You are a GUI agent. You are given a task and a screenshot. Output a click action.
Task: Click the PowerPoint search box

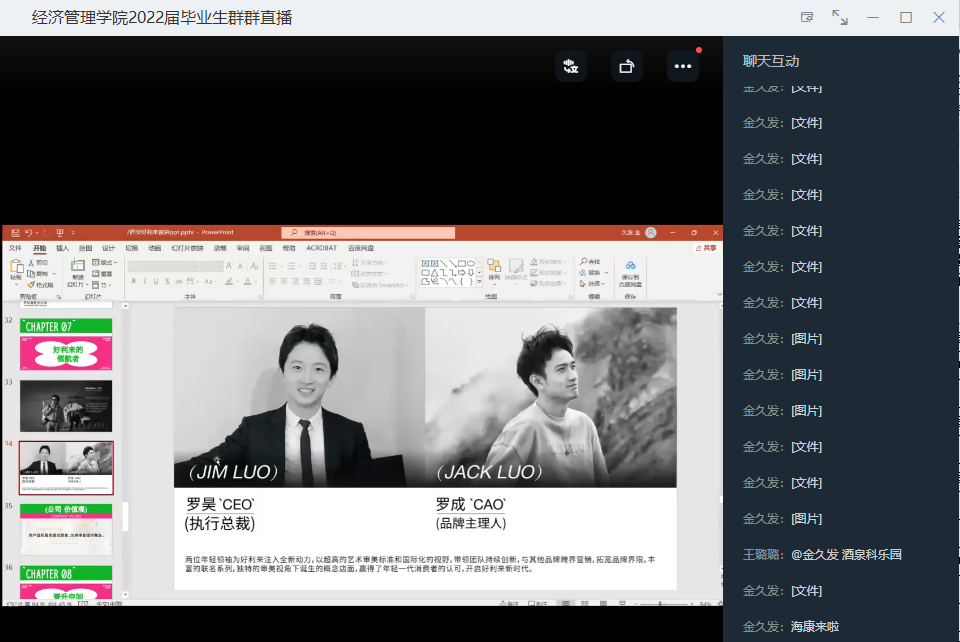[368, 232]
